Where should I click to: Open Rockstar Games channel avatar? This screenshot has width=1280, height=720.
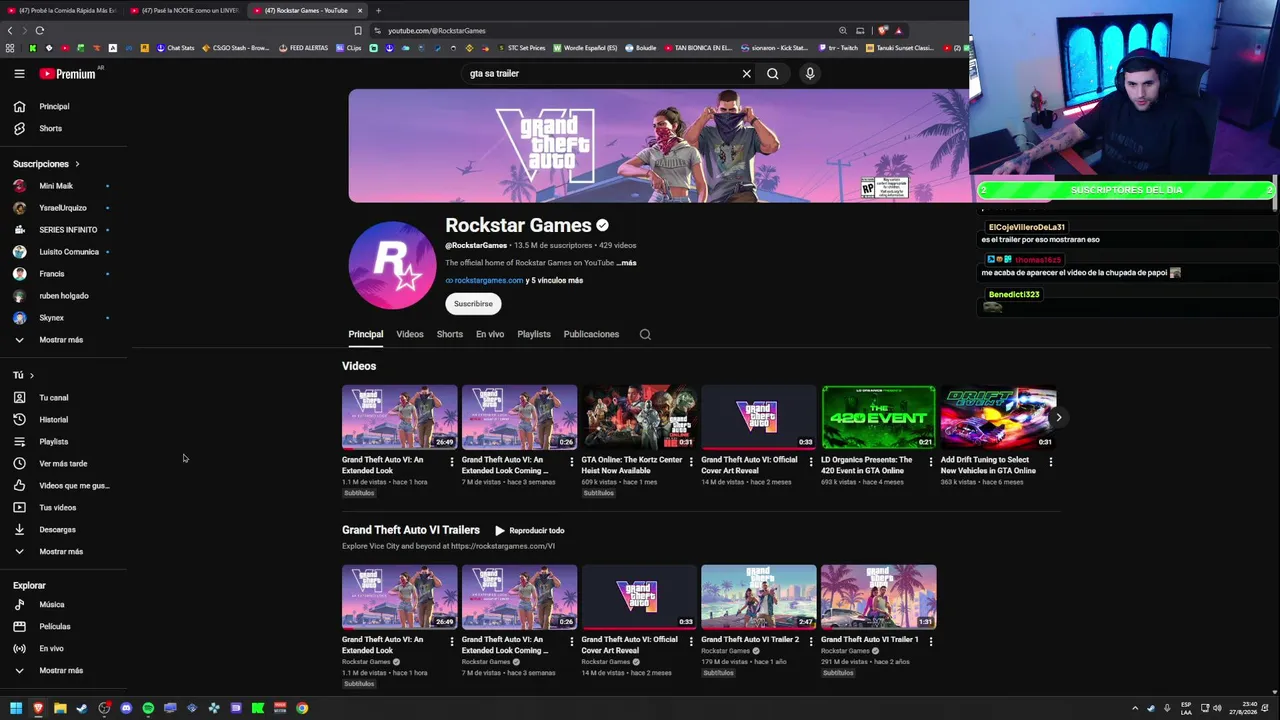[x=392, y=265]
